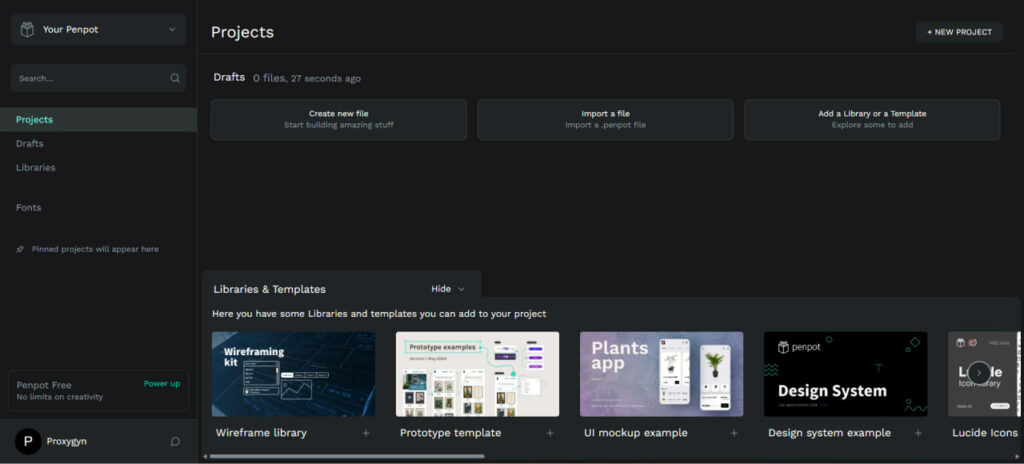1024x464 pixels.
Task: Click the pin icon beside pinned projects text
Action: click(x=20, y=249)
